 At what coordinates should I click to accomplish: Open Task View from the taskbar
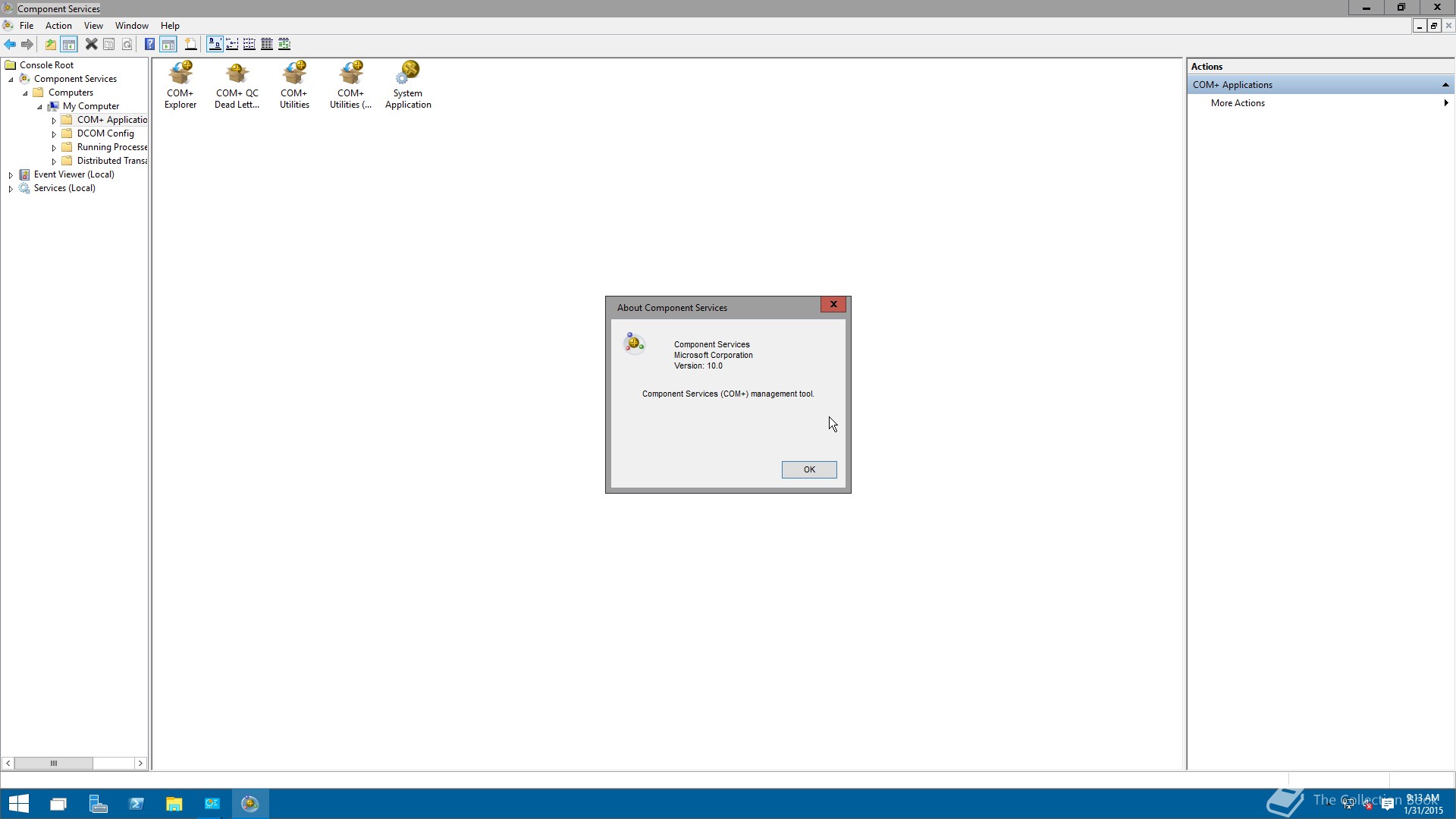tap(58, 804)
